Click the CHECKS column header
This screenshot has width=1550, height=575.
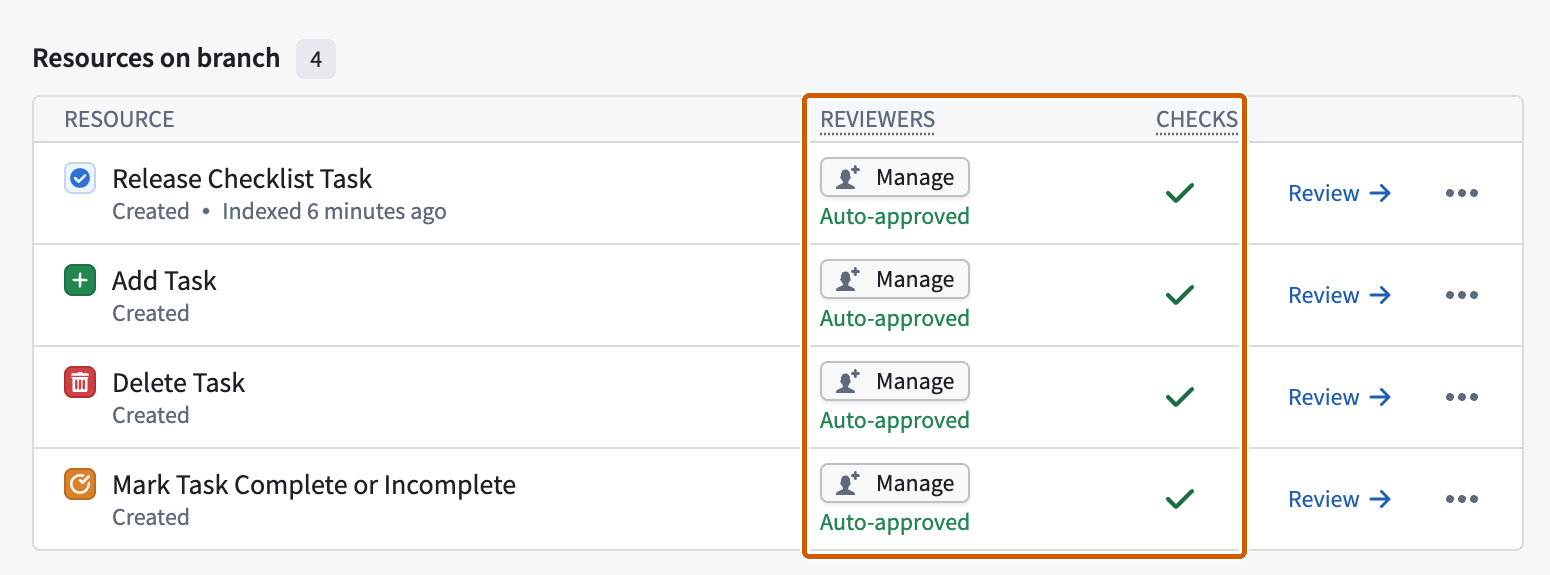click(1197, 120)
